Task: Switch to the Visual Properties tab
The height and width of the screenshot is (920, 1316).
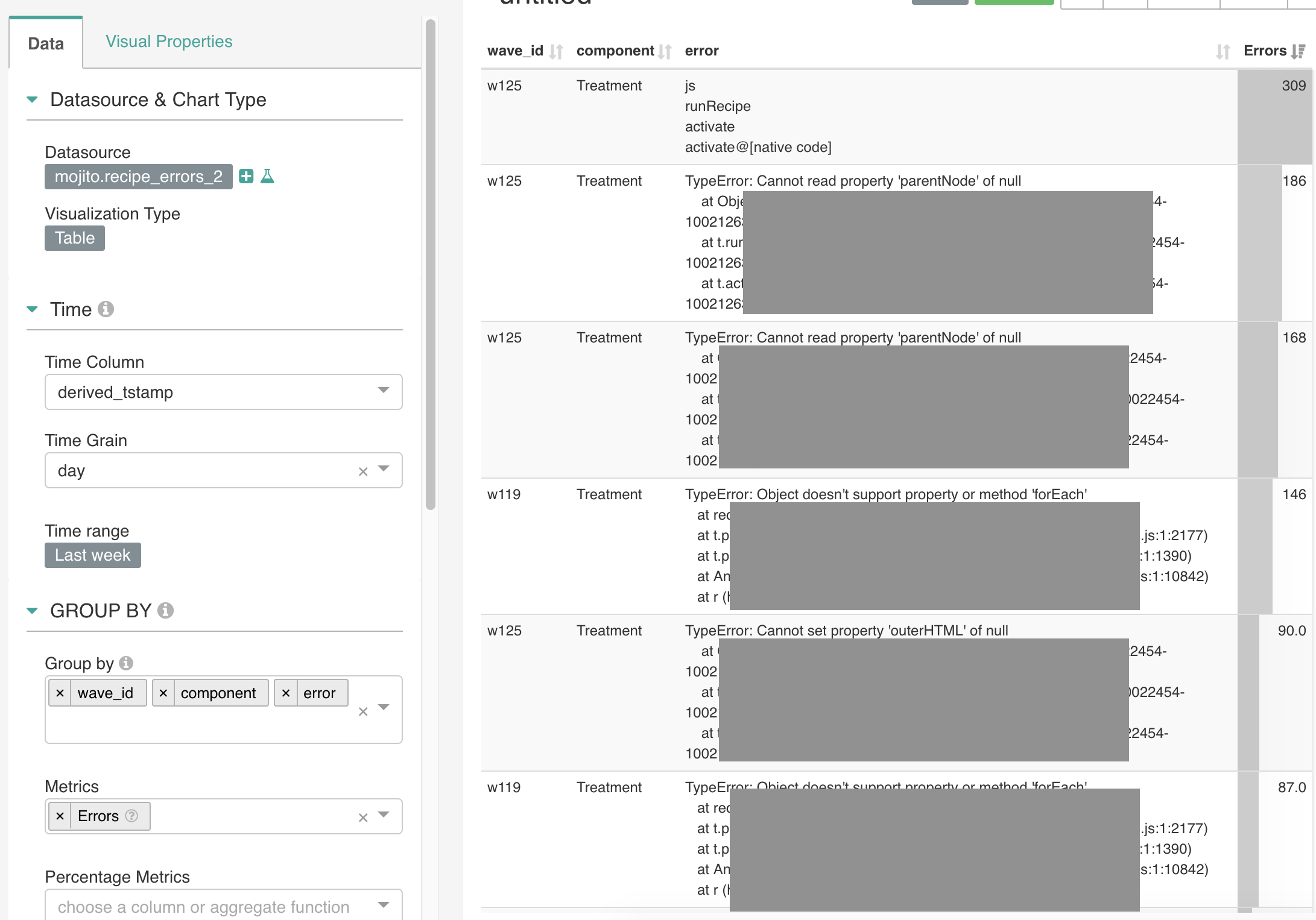Action: click(x=169, y=41)
